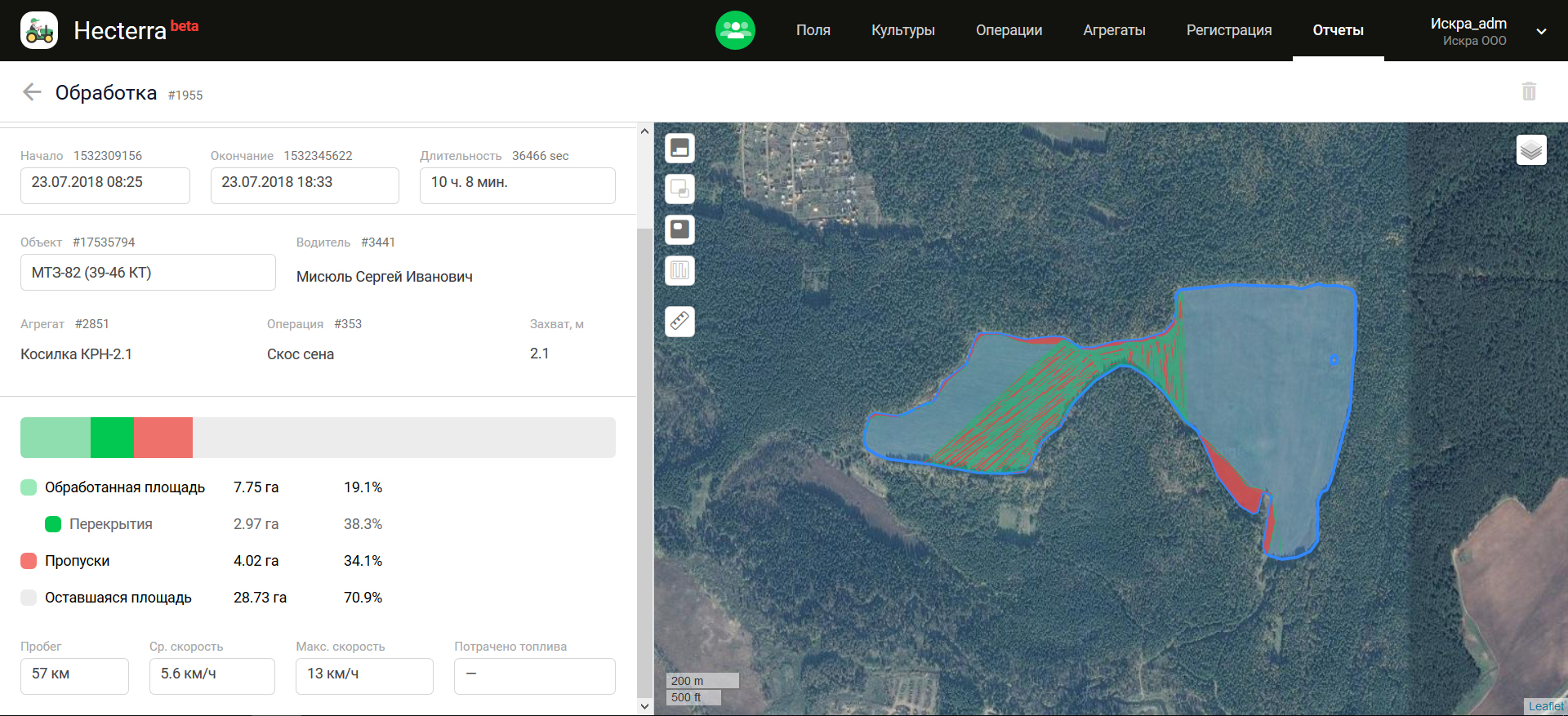This screenshot has height=716, width=1568.
Task: Go back using the left arrow icon
Action: click(32, 92)
